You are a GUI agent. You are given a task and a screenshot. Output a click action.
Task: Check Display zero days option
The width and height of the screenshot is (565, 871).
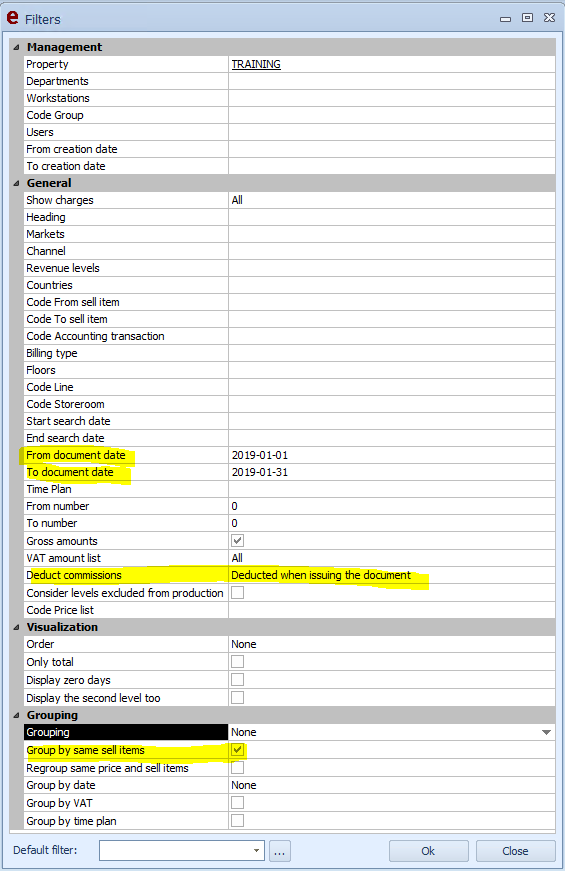[237, 680]
